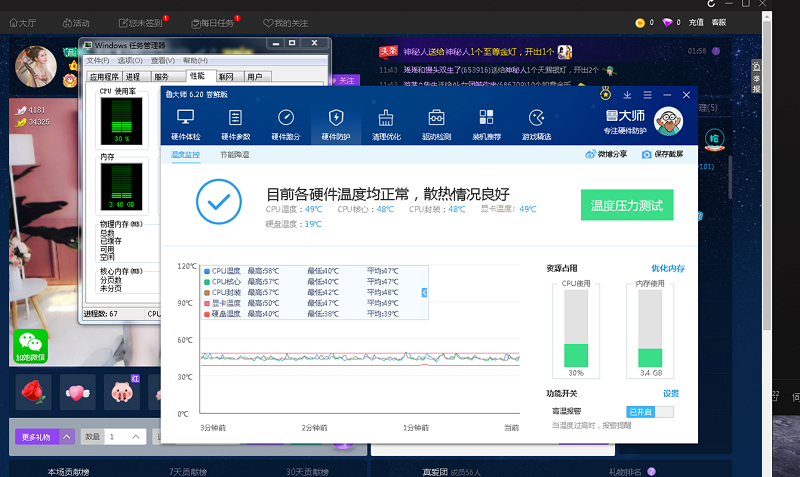The width and height of the screenshot is (800, 477).
Task: Click the gold medal icon in 鲁大师 title bar
Action: (606, 94)
